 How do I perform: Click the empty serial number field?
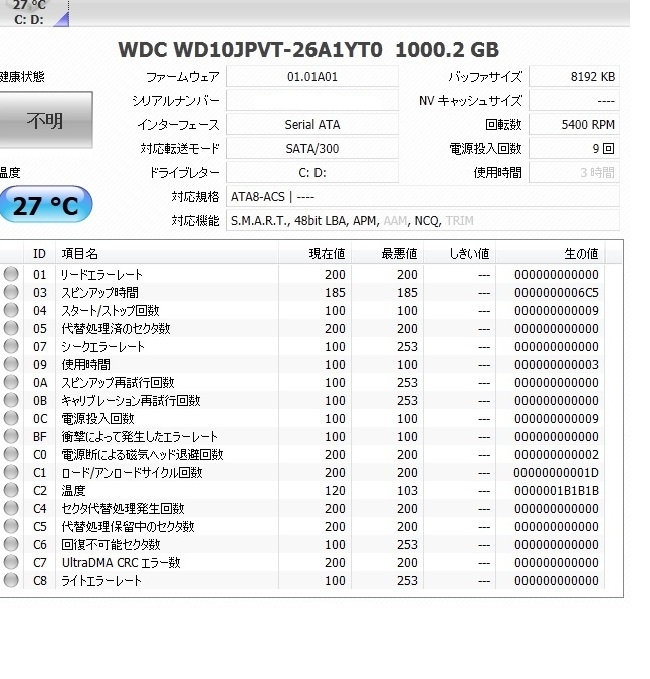[312, 101]
